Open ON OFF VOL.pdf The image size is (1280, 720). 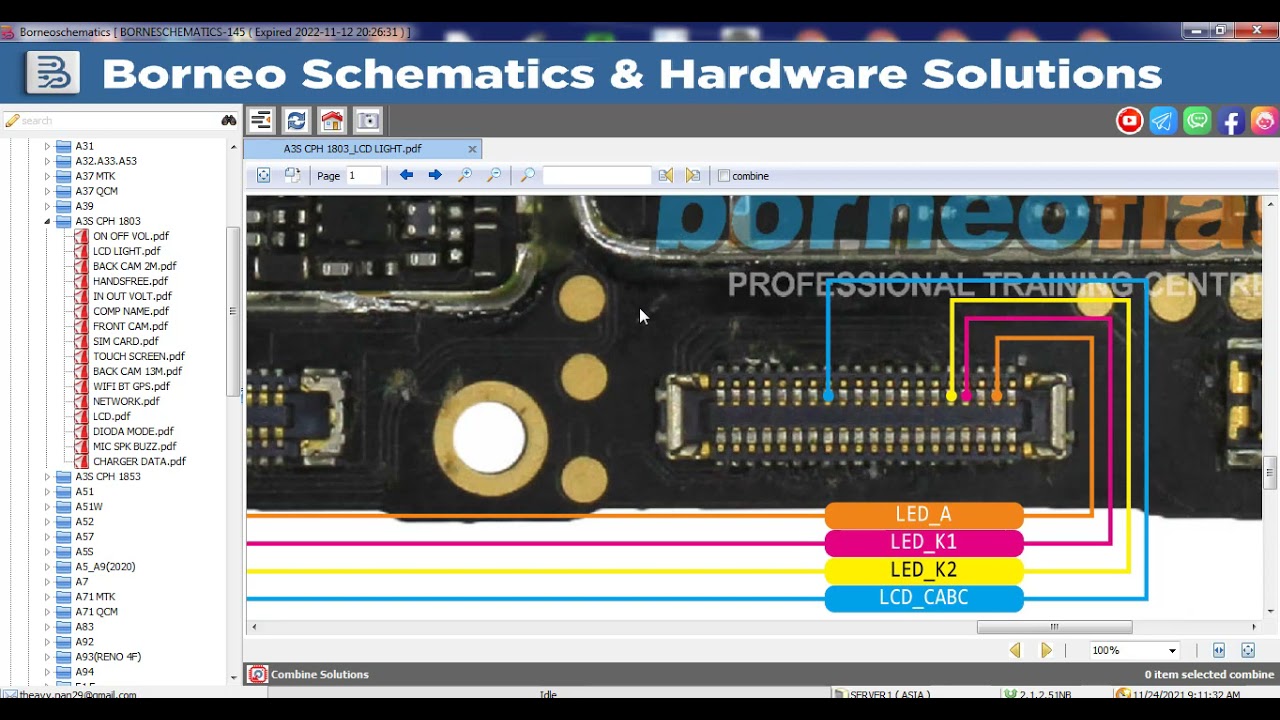point(131,236)
